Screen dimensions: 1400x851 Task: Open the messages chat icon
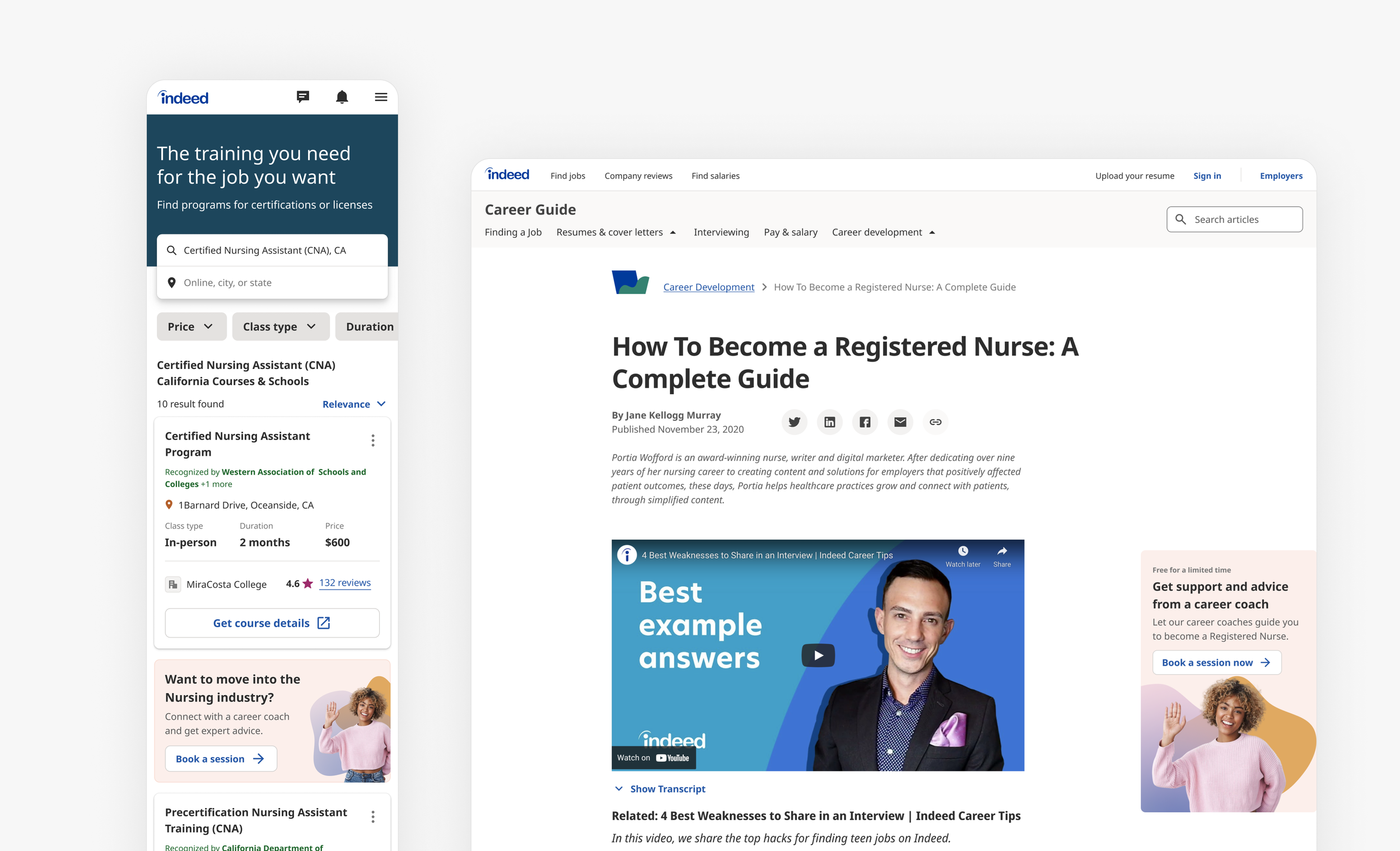pos(303,96)
